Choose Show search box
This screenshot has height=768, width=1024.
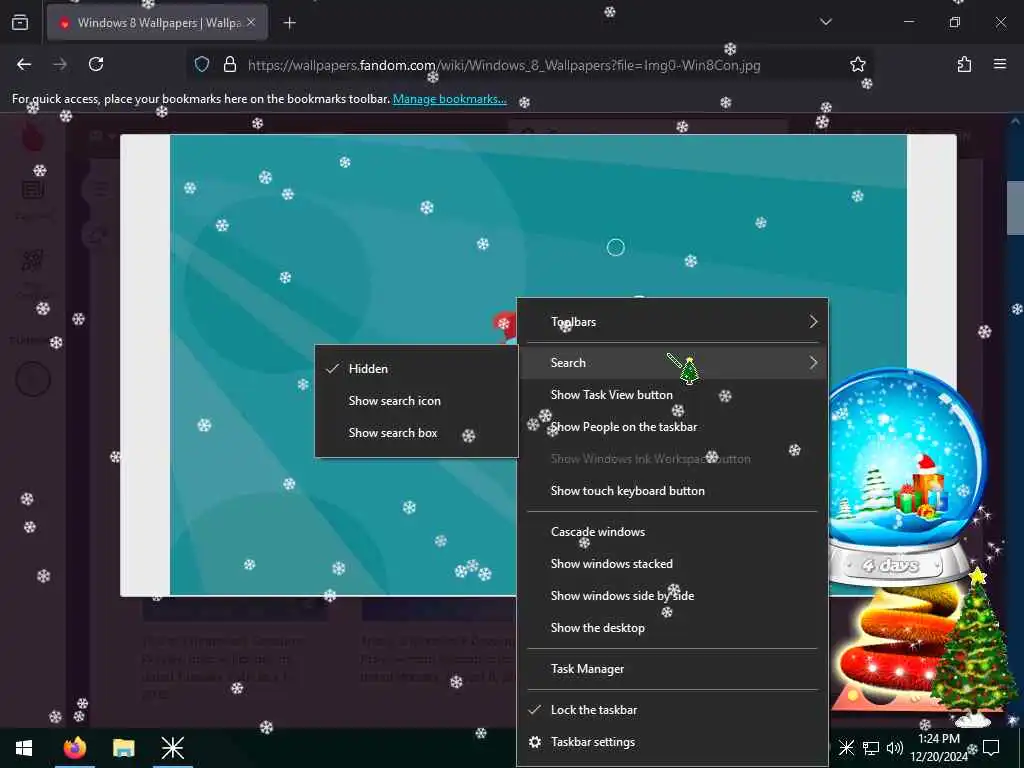coord(417,433)
